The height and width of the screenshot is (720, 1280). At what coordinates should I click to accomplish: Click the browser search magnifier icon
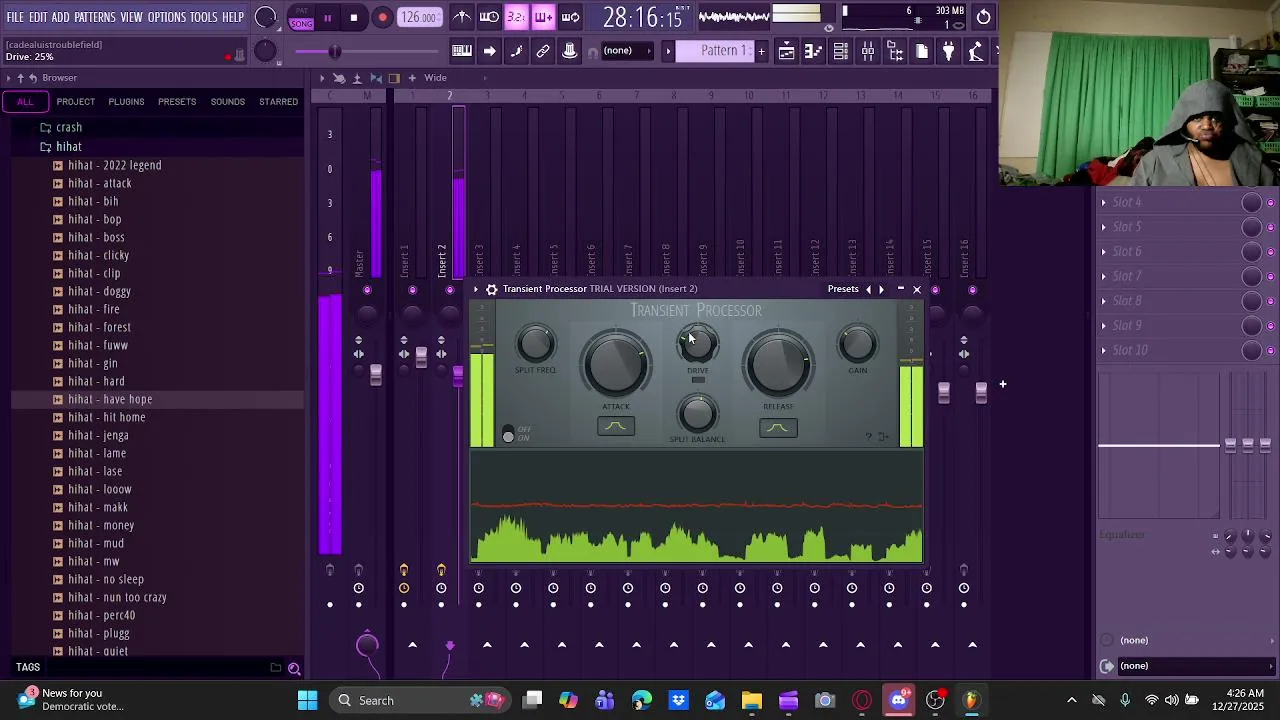click(294, 668)
